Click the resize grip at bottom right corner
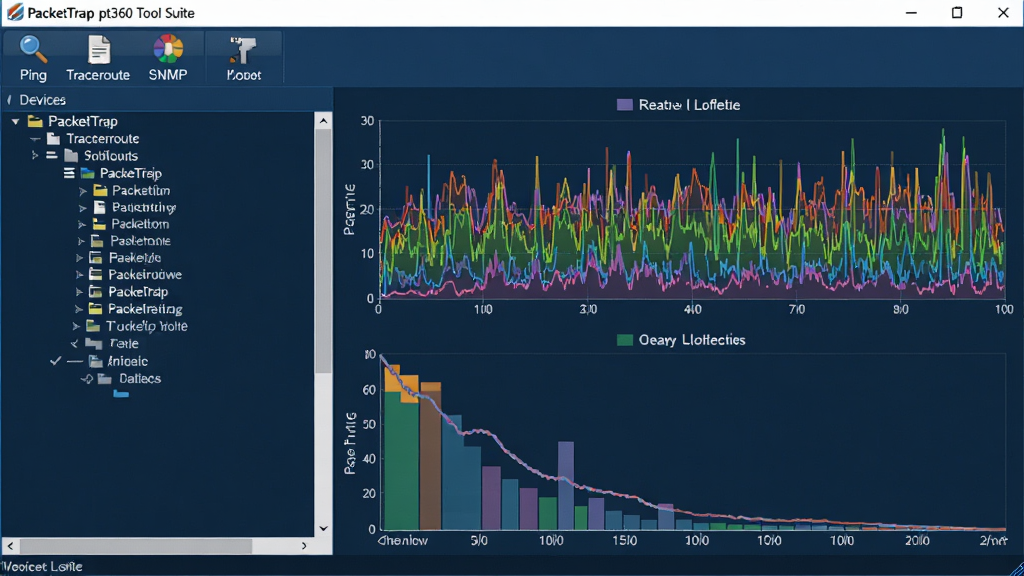This screenshot has width=1024, height=576. pos(1016,568)
